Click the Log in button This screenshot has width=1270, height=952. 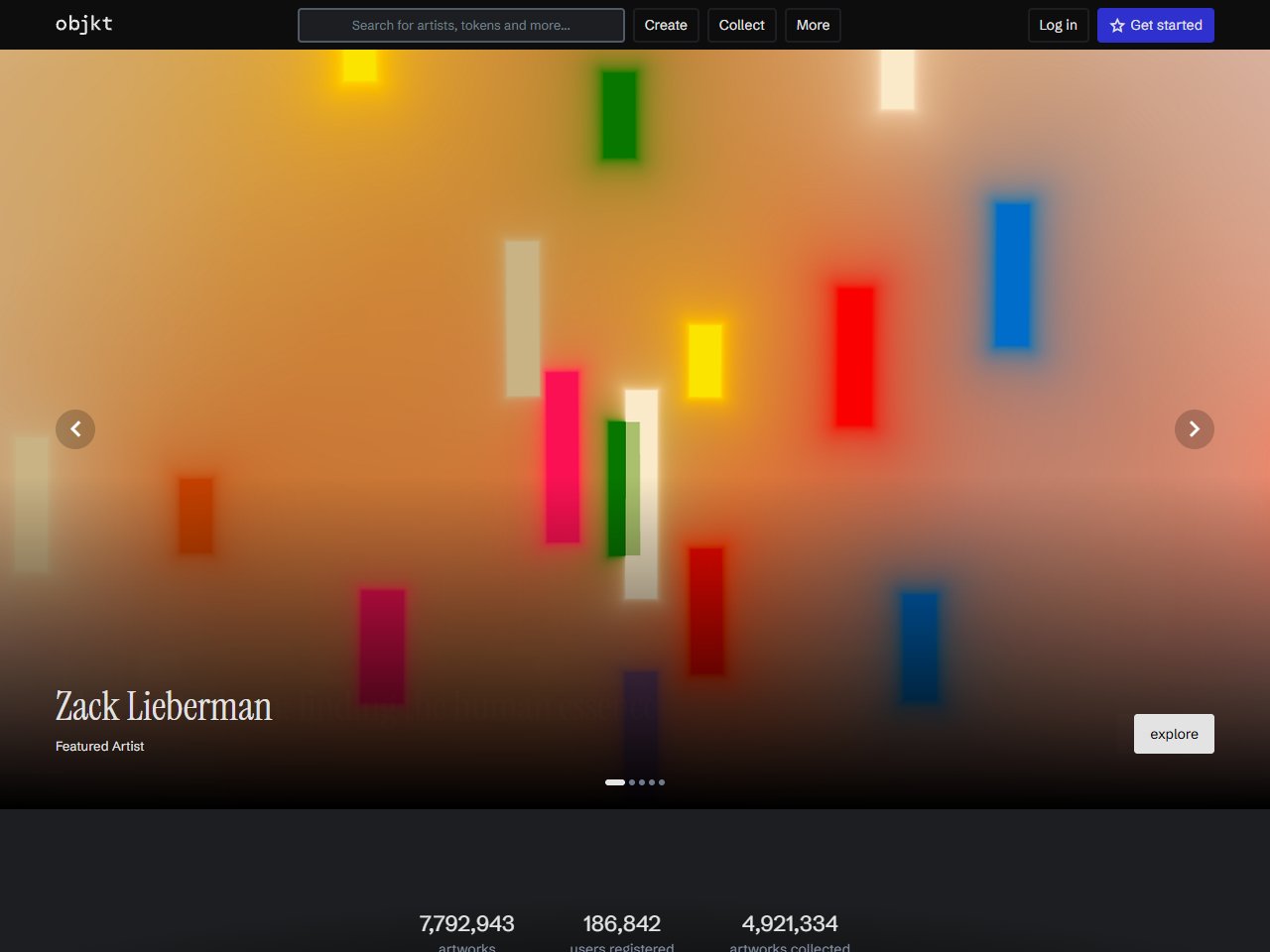(1058, 25)
